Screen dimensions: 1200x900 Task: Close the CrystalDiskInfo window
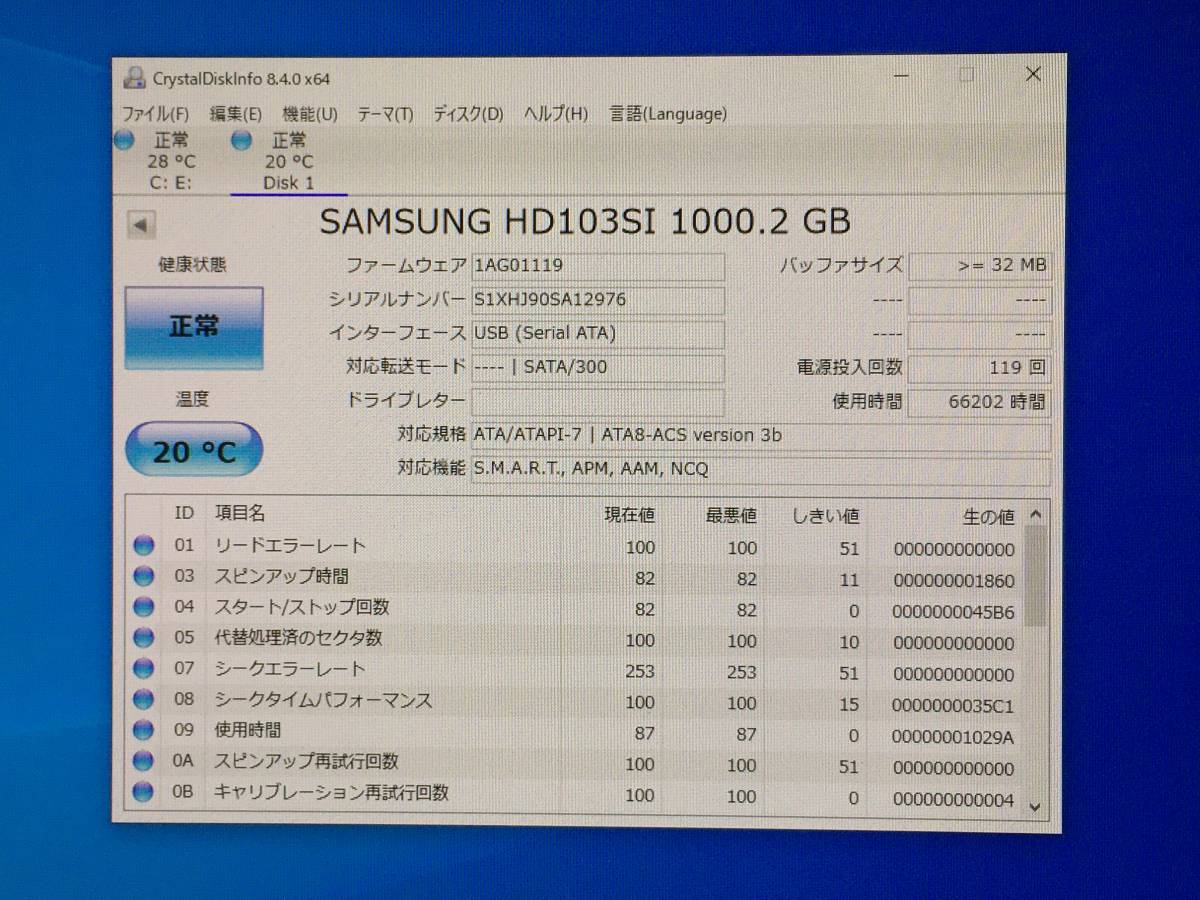pos(1033,75)
